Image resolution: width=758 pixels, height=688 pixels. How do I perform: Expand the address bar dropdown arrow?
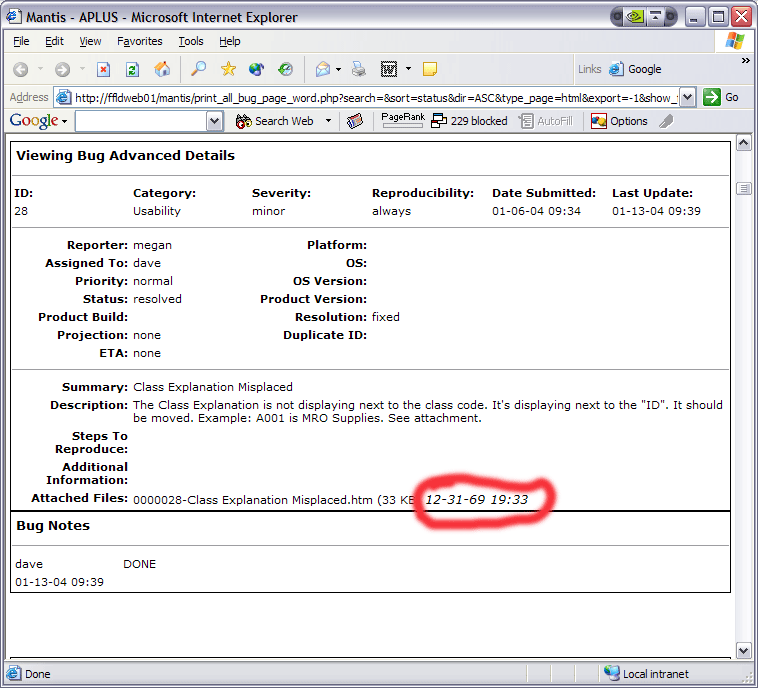tap(687, 97)
